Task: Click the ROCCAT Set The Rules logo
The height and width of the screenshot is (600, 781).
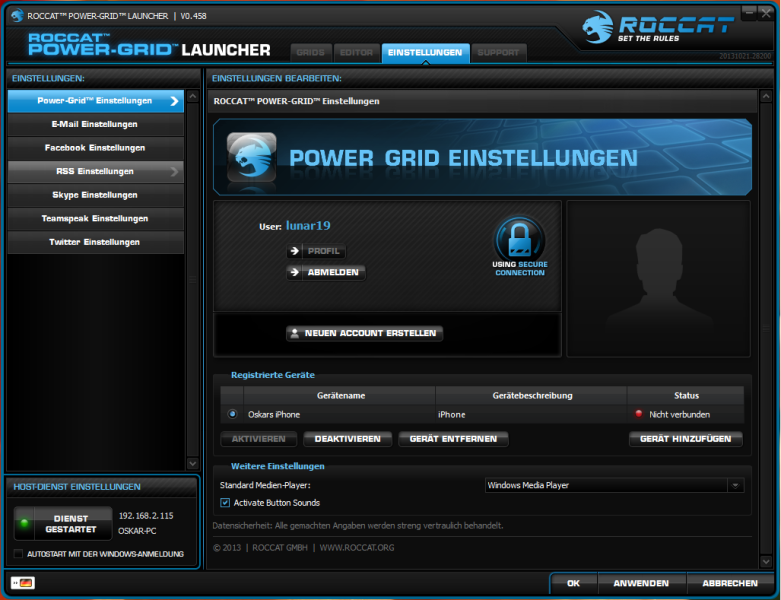Action: [658, 28]
